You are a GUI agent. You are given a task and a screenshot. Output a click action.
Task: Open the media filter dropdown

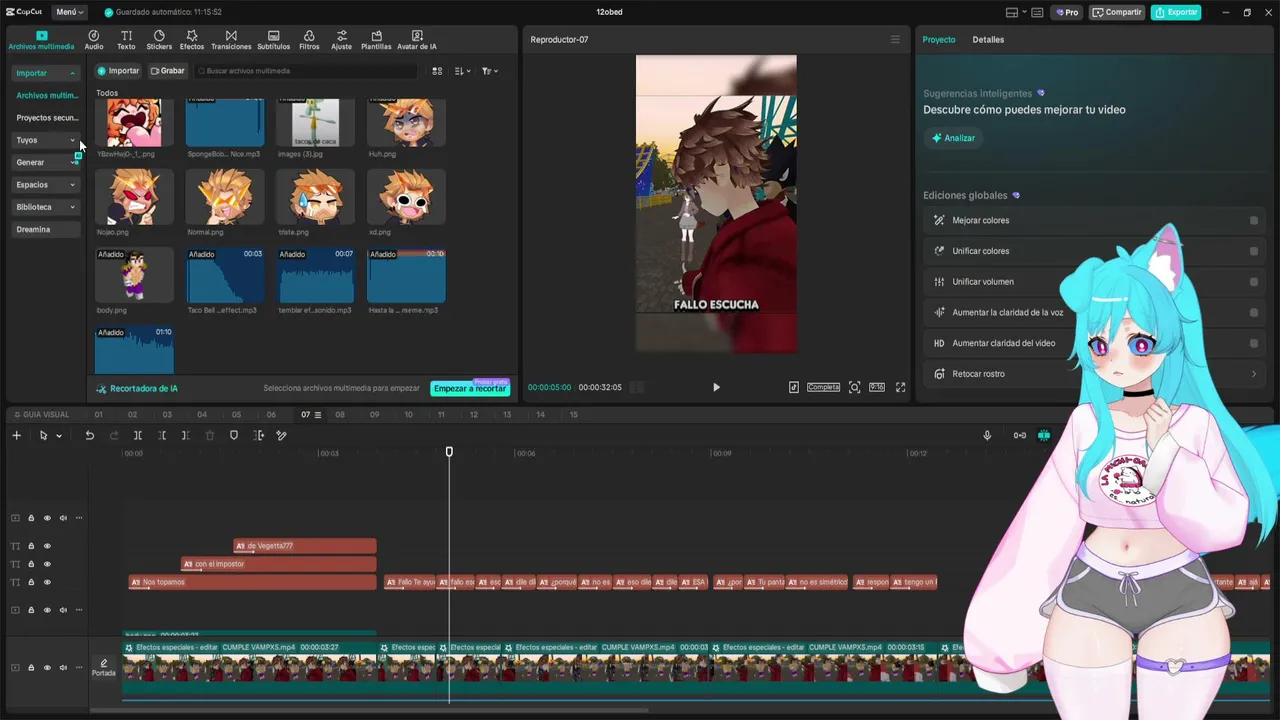[x=489, y=71]
